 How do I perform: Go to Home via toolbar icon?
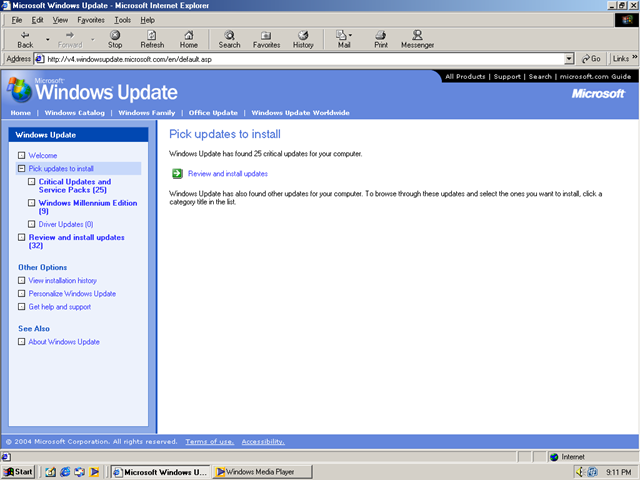click(x=189, y=40)
